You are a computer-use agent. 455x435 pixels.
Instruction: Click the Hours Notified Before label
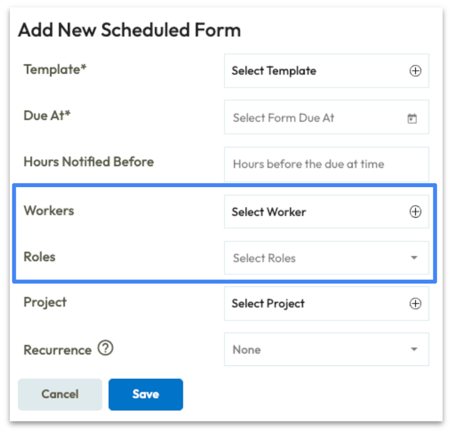(89, 162)
